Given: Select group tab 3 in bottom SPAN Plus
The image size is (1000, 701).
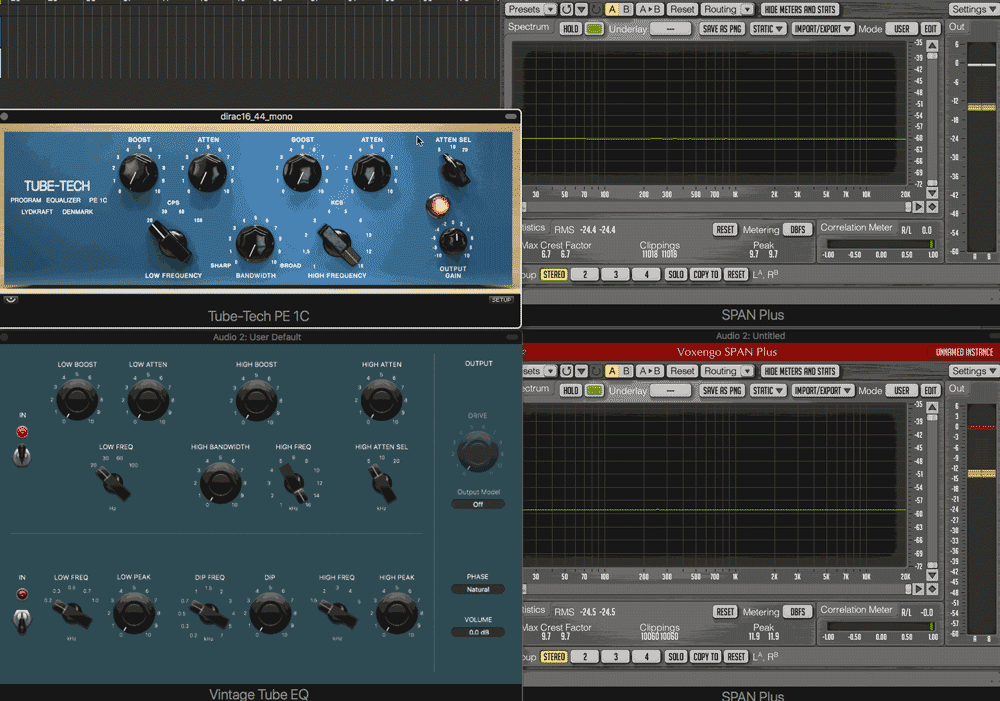Looking at the screenshot, I should pyautogui.click(x=615, y=657).
